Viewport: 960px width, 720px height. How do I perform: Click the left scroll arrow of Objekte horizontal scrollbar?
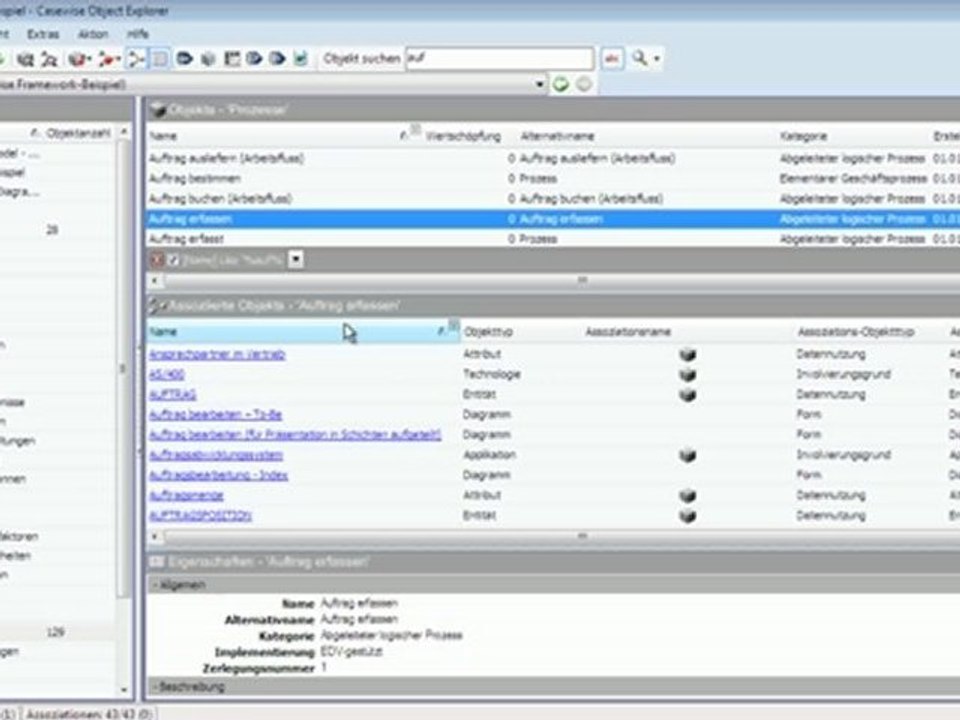click(x=155, y=280)
